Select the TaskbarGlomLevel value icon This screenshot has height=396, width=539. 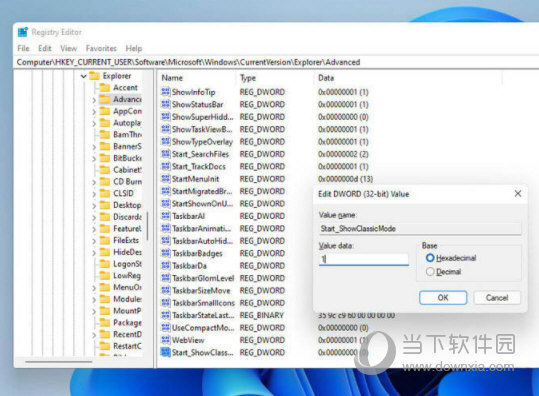pyautogui.click(x=166, y=278)
